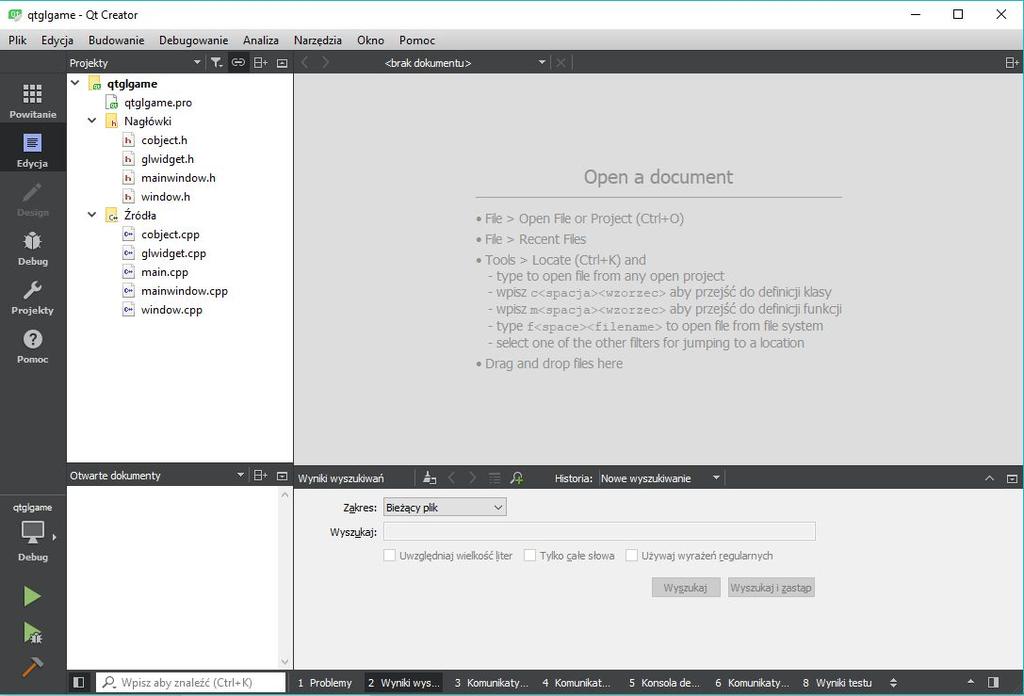Viewport: 1024px width, 696px height.
Task: Click the filter tree icon in Projekty panel
Action: click(216, 63)
